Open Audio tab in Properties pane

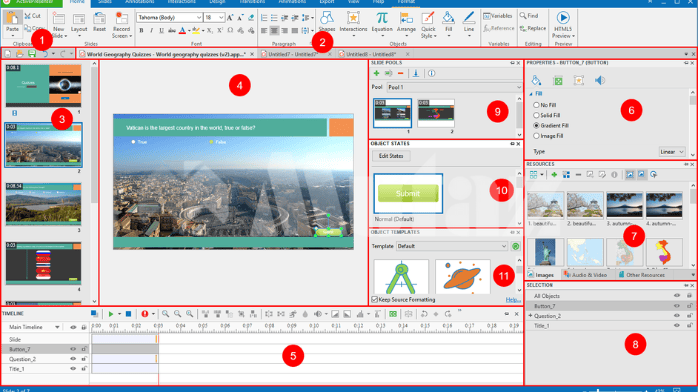click(x=600, y=81)
